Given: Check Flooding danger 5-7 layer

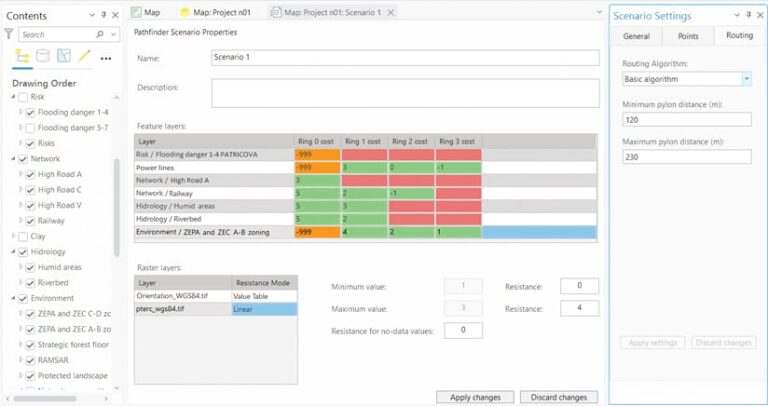Looking at the screenshot, I should pos(30,128).
